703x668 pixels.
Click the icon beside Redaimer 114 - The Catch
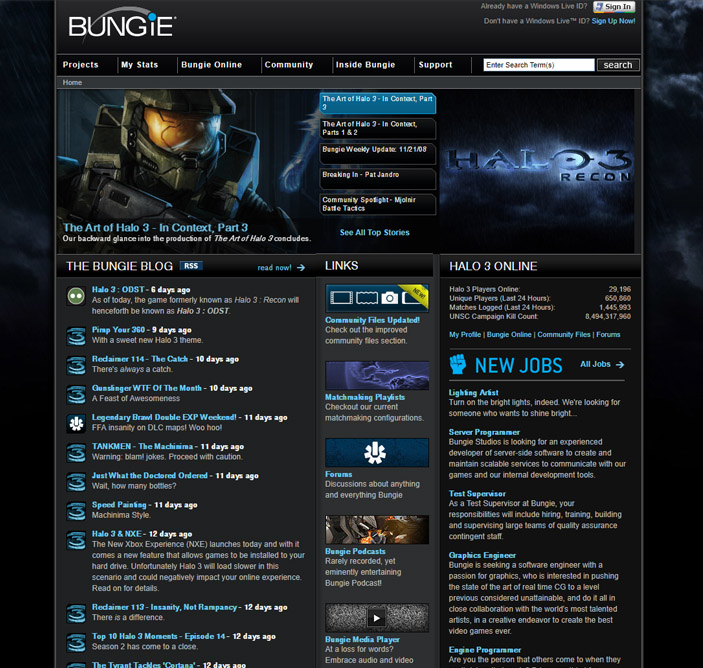(76, 365)
